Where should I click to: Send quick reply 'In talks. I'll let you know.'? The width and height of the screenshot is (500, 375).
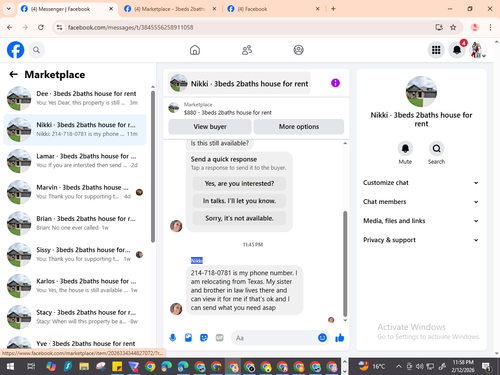239,201
